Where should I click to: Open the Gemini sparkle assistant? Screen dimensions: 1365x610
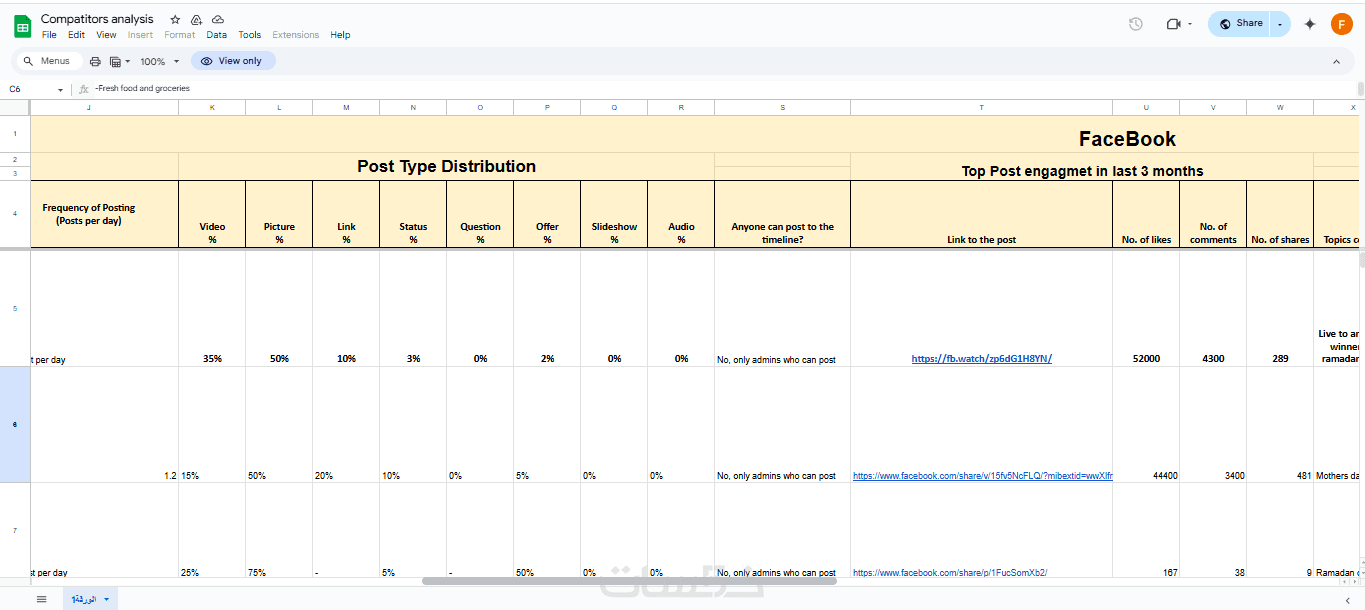click(x=1310, y=24)
